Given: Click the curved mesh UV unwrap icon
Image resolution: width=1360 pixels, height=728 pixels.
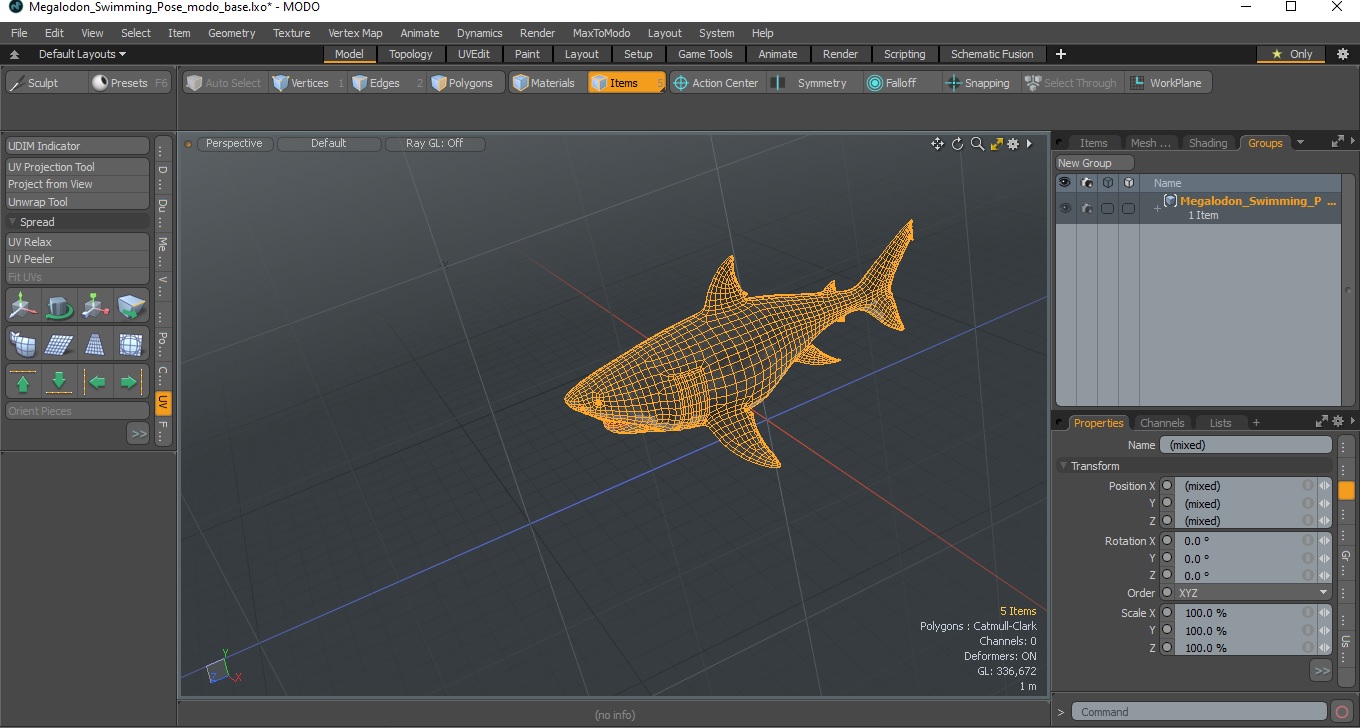Looking at the screenshot, I should pyautogui.click(x=23, y=344).
